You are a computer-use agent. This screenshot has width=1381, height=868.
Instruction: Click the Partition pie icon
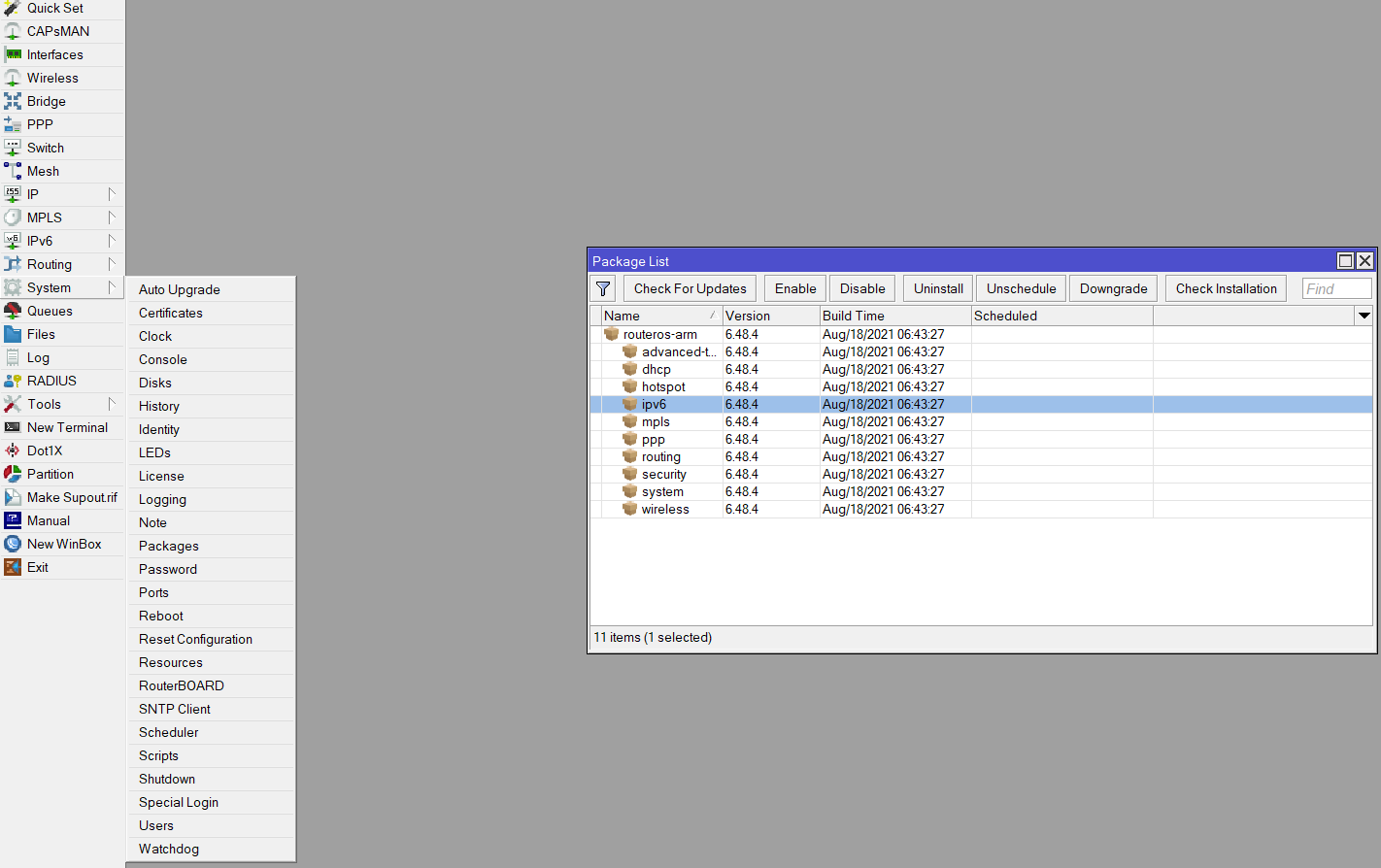click(x=13, y=474)
